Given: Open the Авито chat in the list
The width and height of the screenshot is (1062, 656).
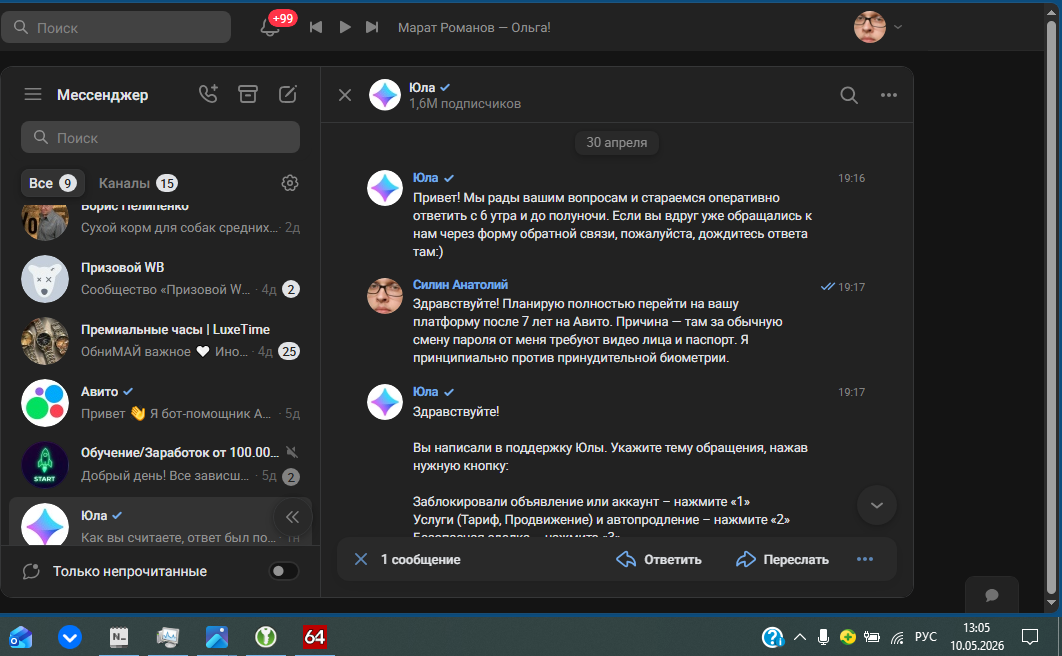Looking at the screenshot, I should tap(161, 403).
